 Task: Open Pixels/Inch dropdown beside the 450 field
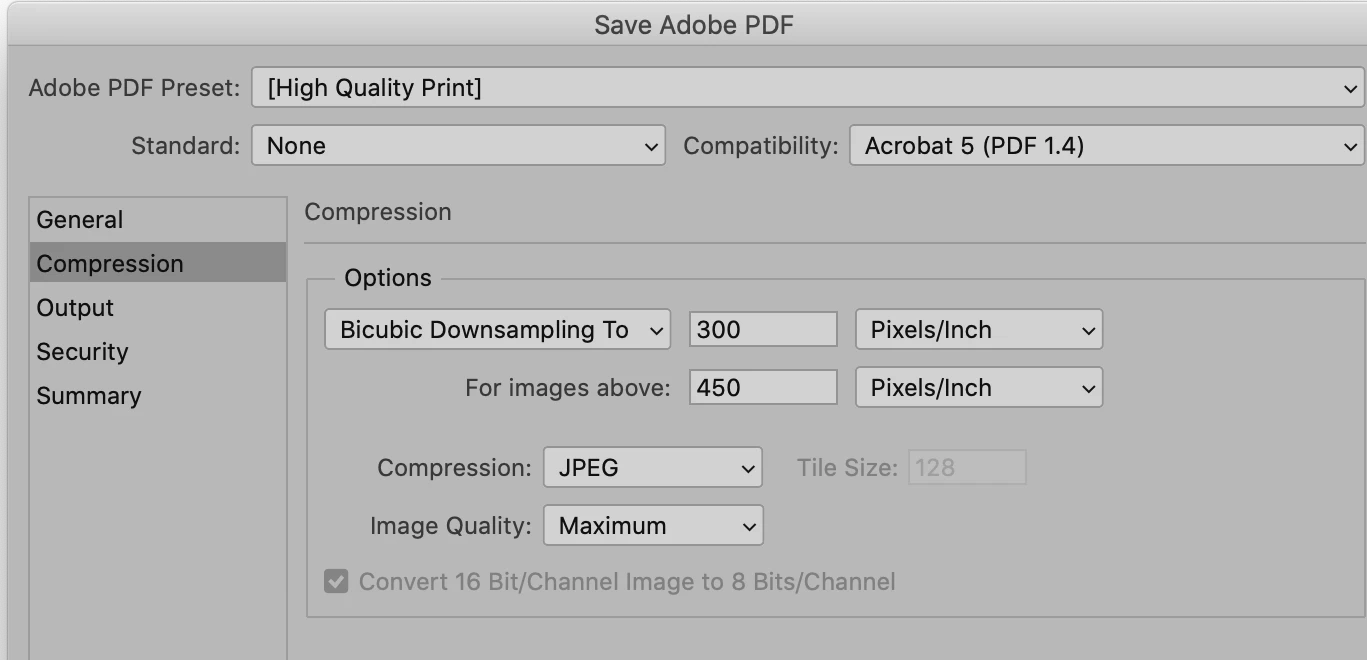tap(978, 388)
